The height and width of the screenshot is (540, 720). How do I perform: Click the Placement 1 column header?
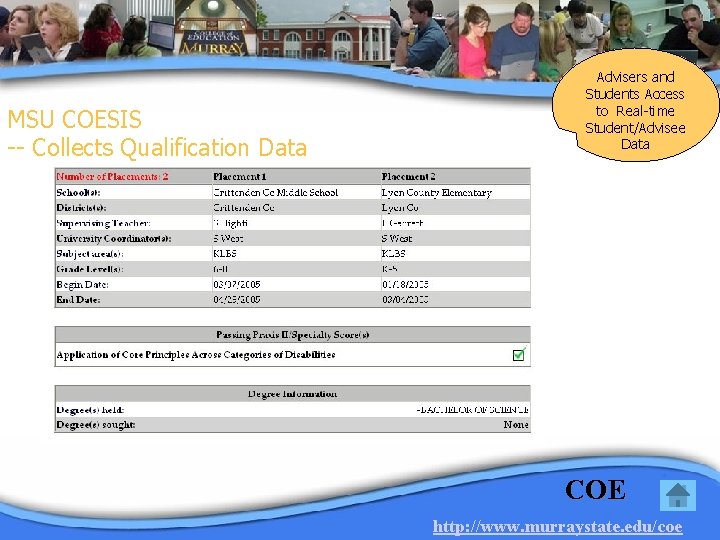pos(239,176)
